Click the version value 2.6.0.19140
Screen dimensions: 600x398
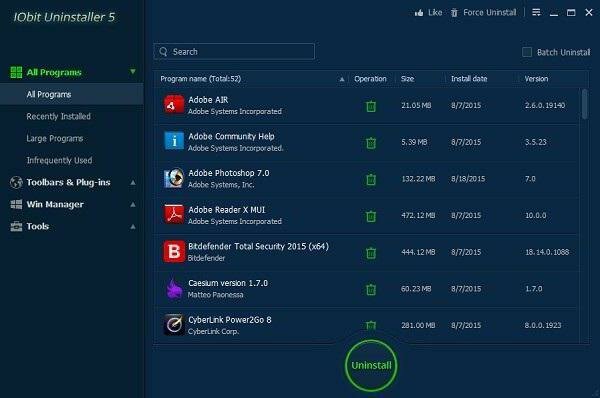point(545,105)
